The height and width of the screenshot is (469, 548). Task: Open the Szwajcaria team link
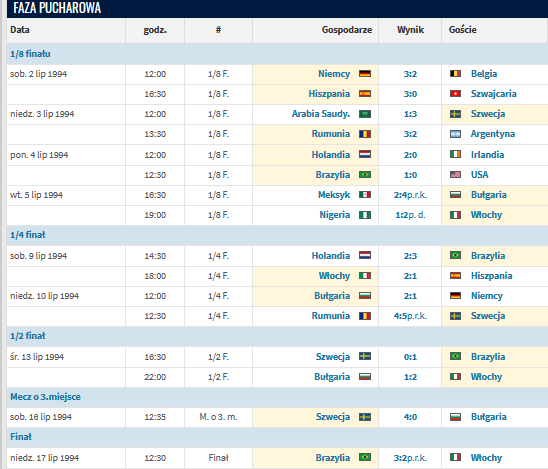coord(493,94)
